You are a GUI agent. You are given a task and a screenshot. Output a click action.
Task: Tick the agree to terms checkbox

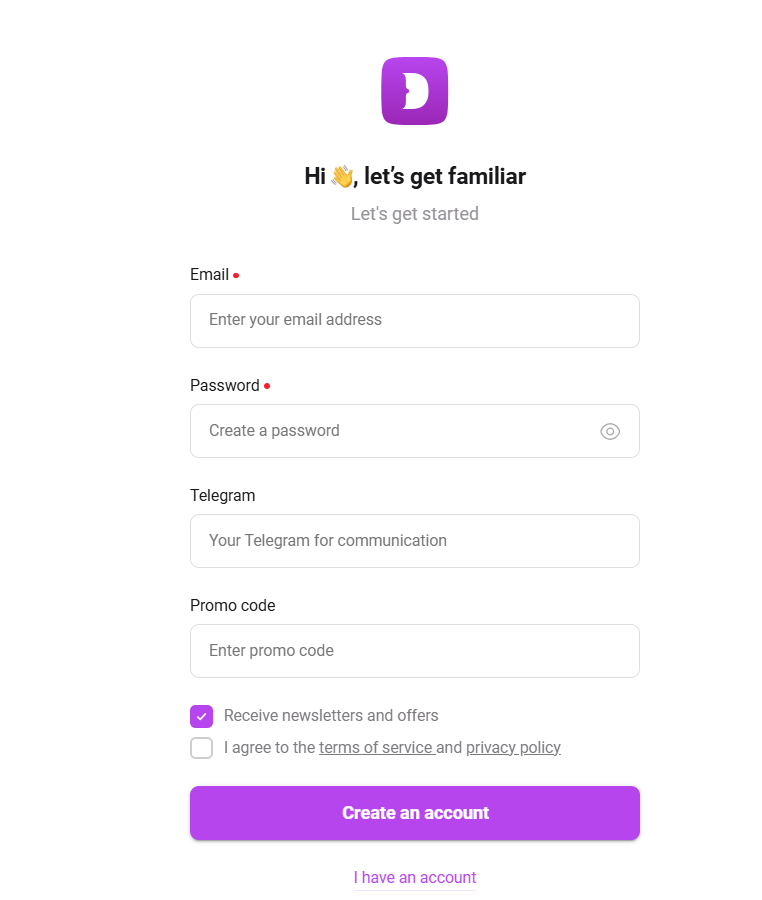[201, 748]
